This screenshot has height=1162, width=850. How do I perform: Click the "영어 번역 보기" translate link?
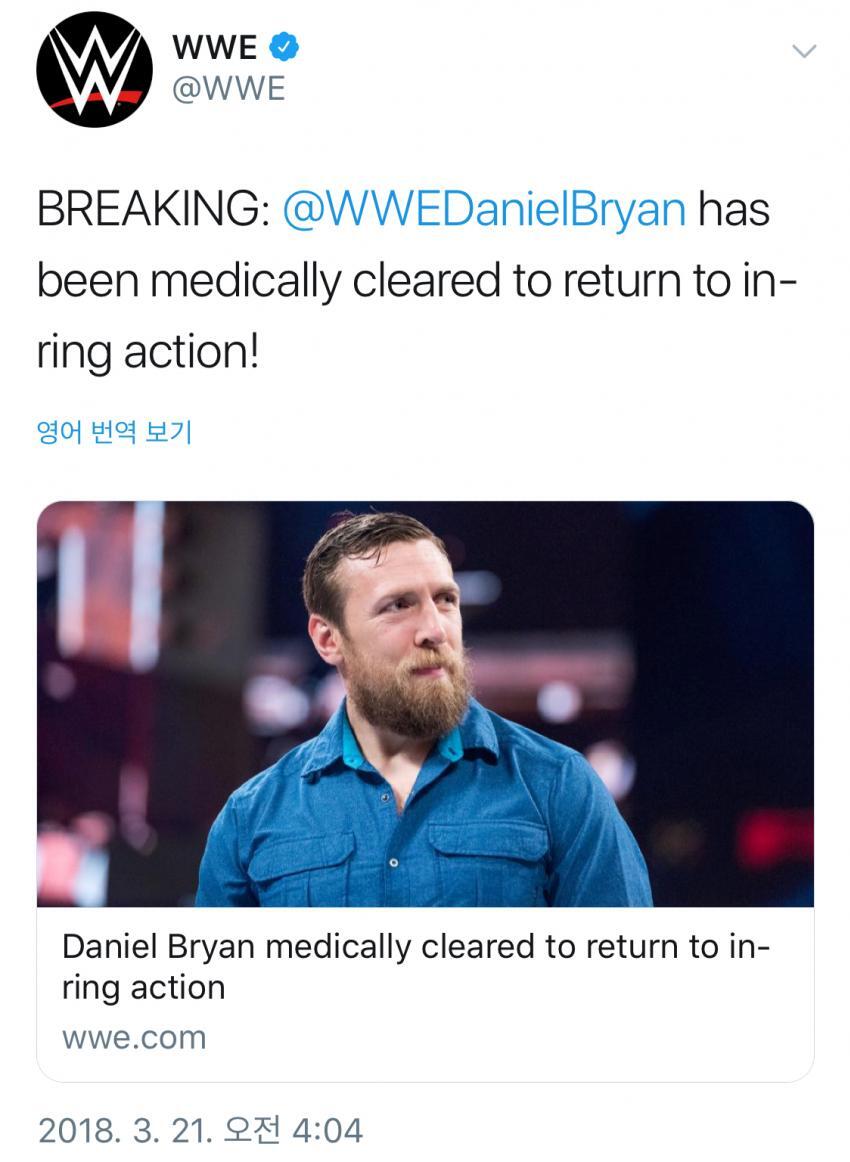coord(113,433)
